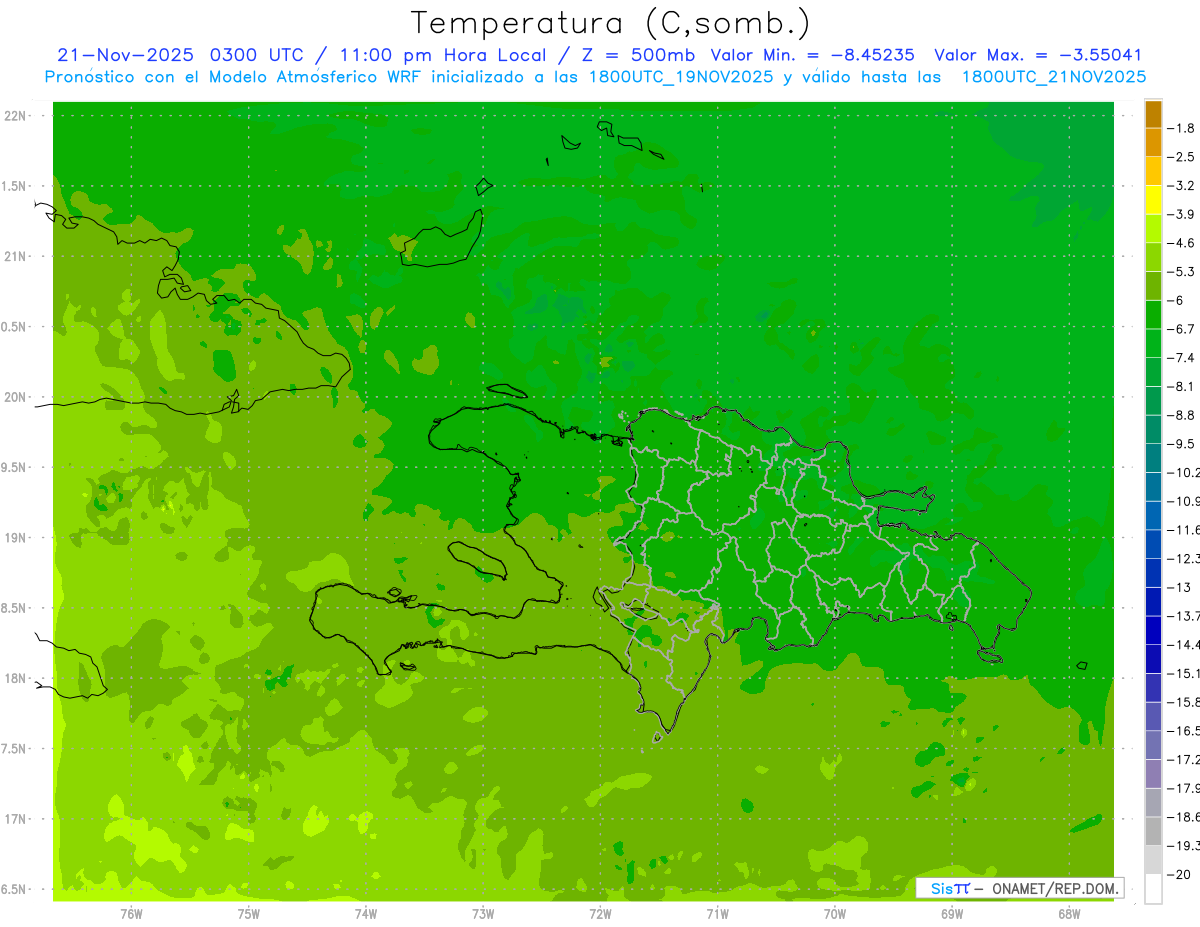Click the legend value "-9.5"
This screenshot has width=1200, height=927.
[x=1183, y=443]
